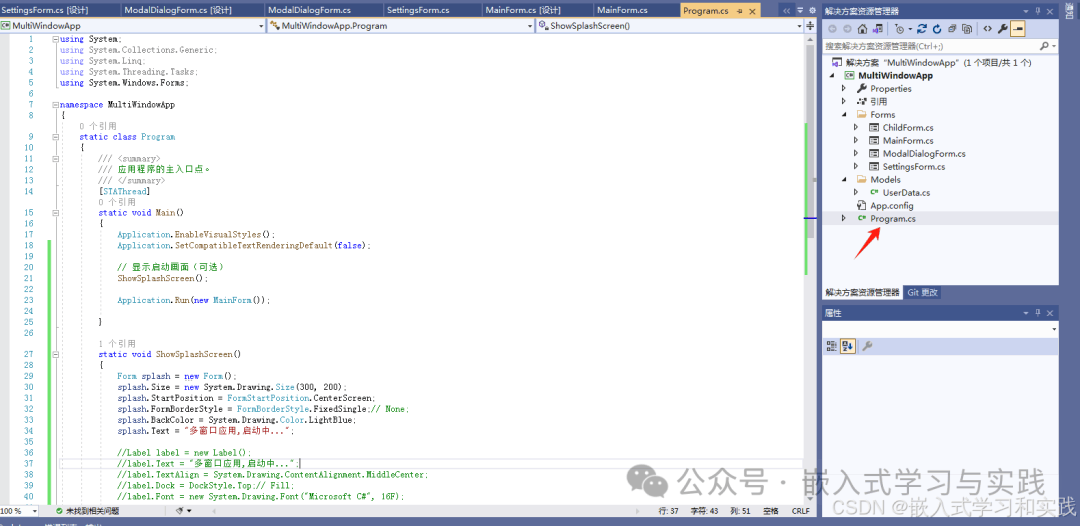1080x526 pixels.
Task: Switch to the MainForm.cs editor tab
Action: pyautogui.click(x=622, y=10)
